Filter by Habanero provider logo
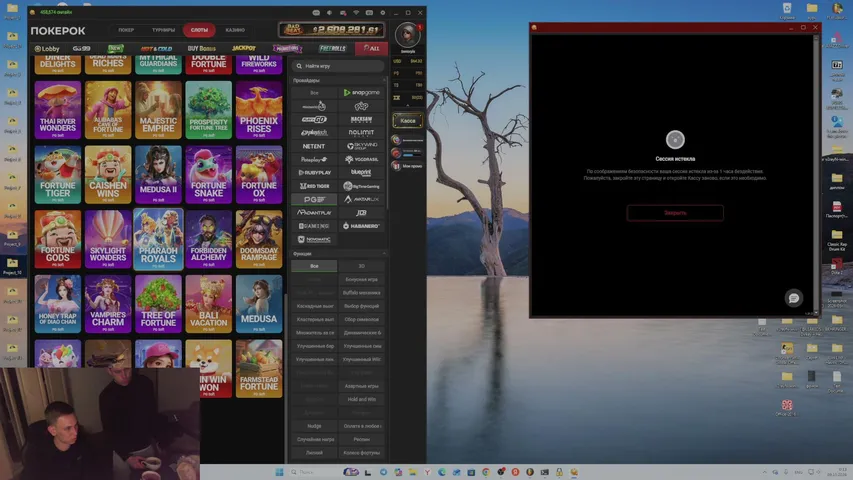This screenshot has width=853, height=480. (361, 226)
